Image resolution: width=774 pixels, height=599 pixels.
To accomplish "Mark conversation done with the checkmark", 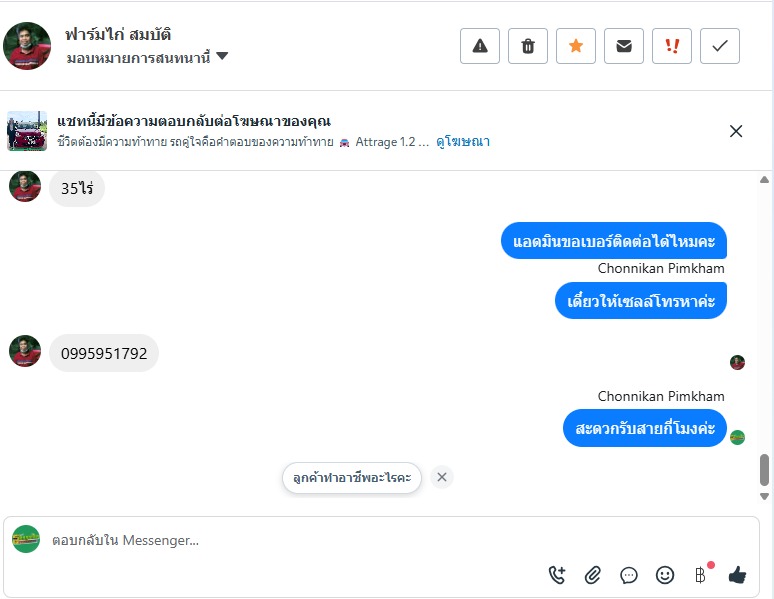I will (x=720, y=46).
